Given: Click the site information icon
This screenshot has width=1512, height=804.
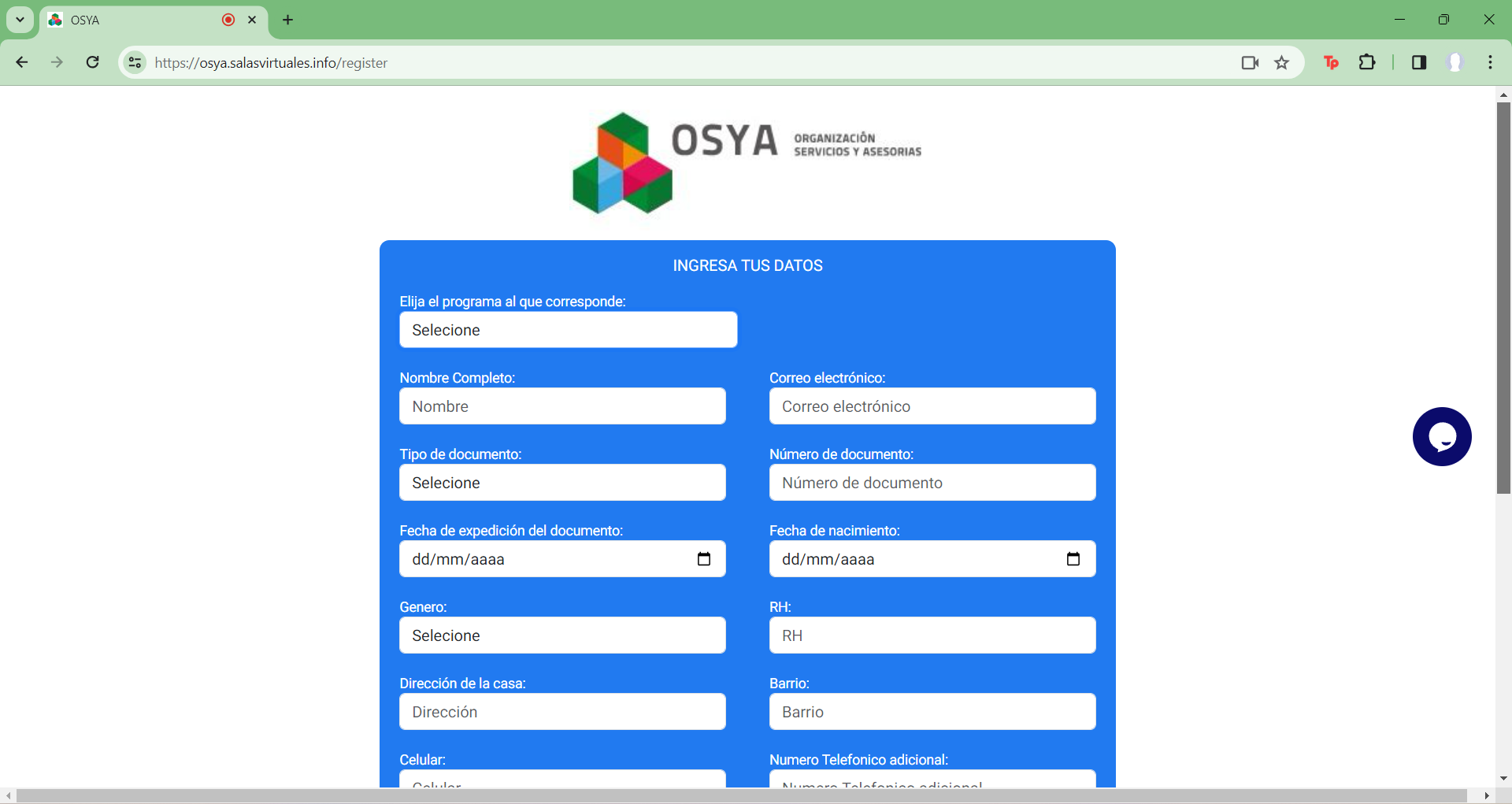Looking at the screenshot, I should point(135,62).
